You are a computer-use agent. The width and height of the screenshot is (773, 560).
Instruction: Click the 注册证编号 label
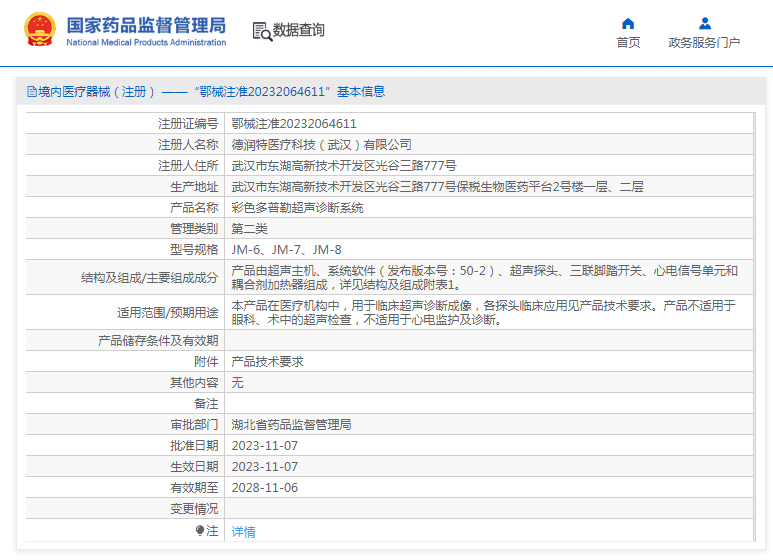coord(188,124)
